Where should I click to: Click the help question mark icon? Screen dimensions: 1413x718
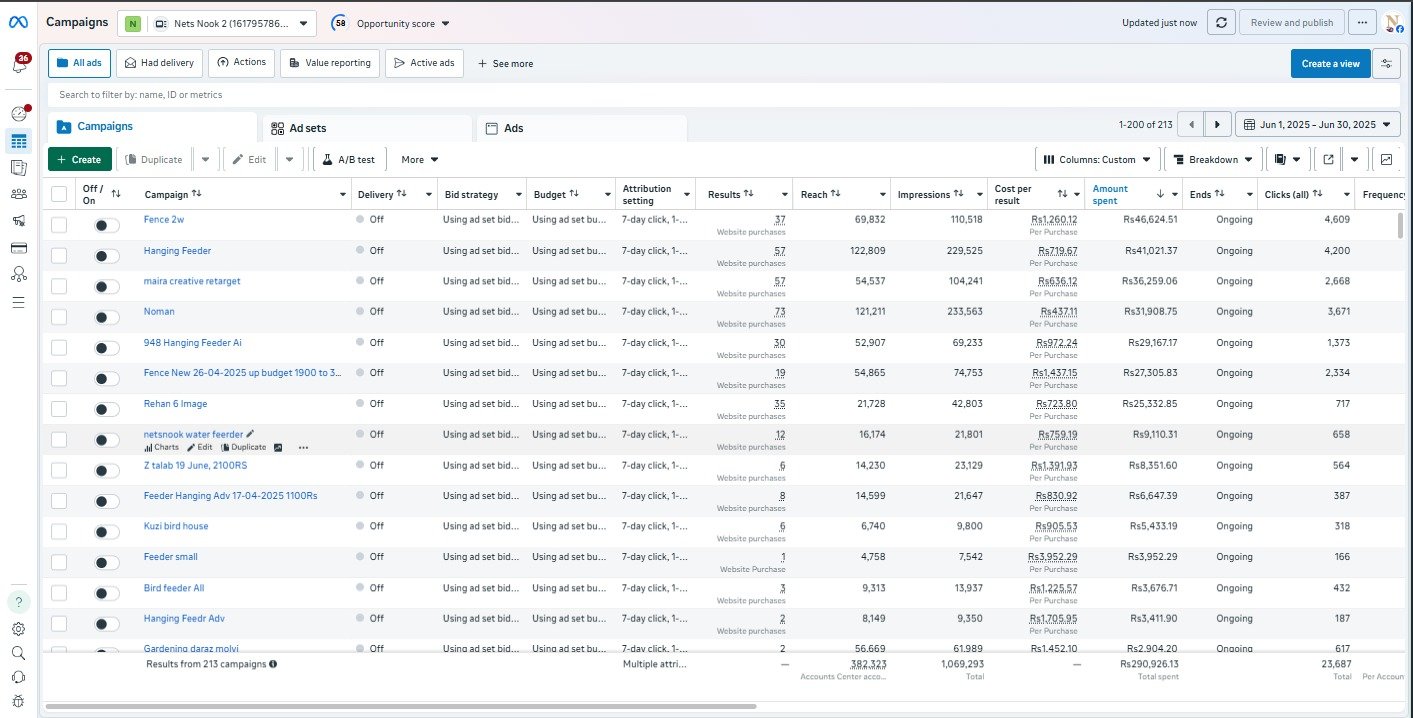pyautogui.click(x=19, y=602)
